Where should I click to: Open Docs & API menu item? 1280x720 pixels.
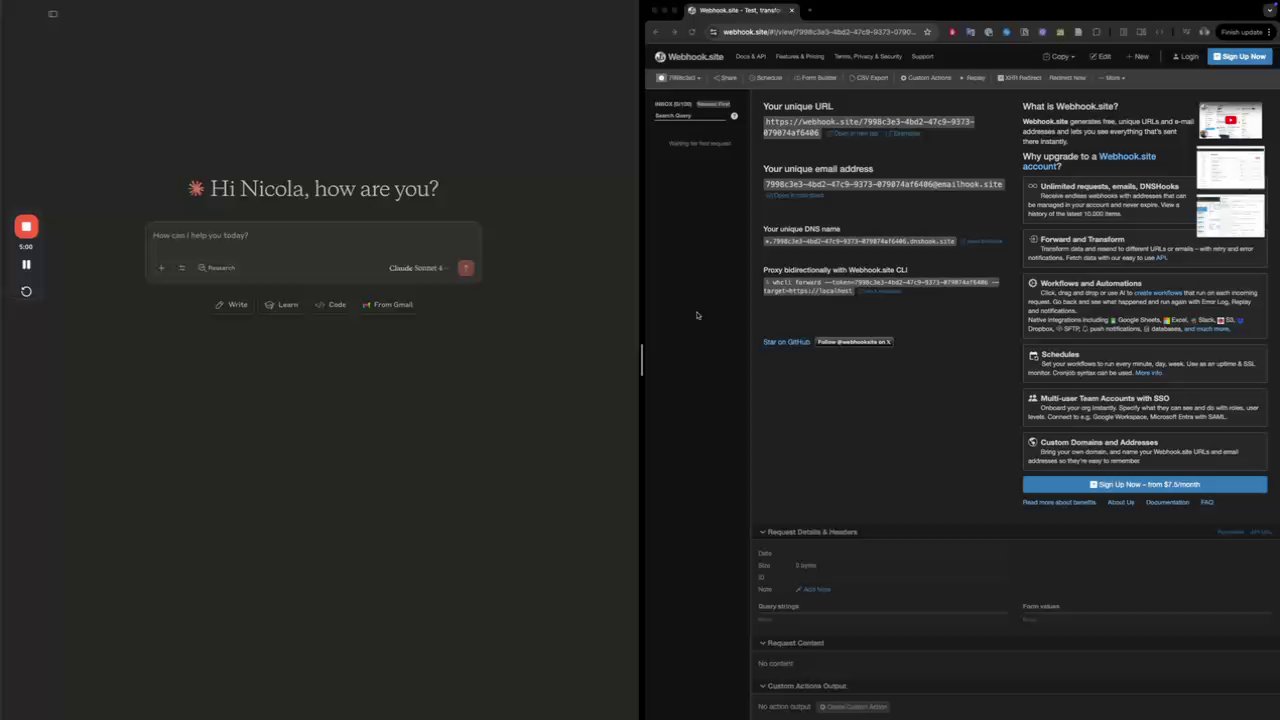(751, 57)
